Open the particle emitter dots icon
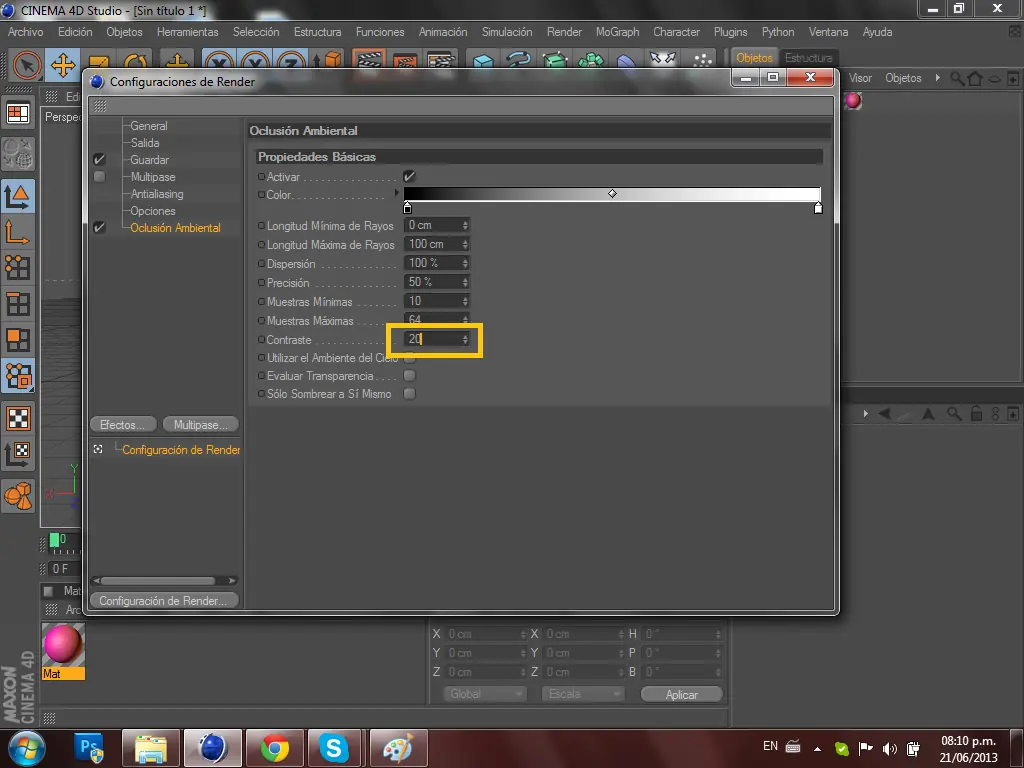This screenshot has height=768, width=1024. click(x=702, y=61)
